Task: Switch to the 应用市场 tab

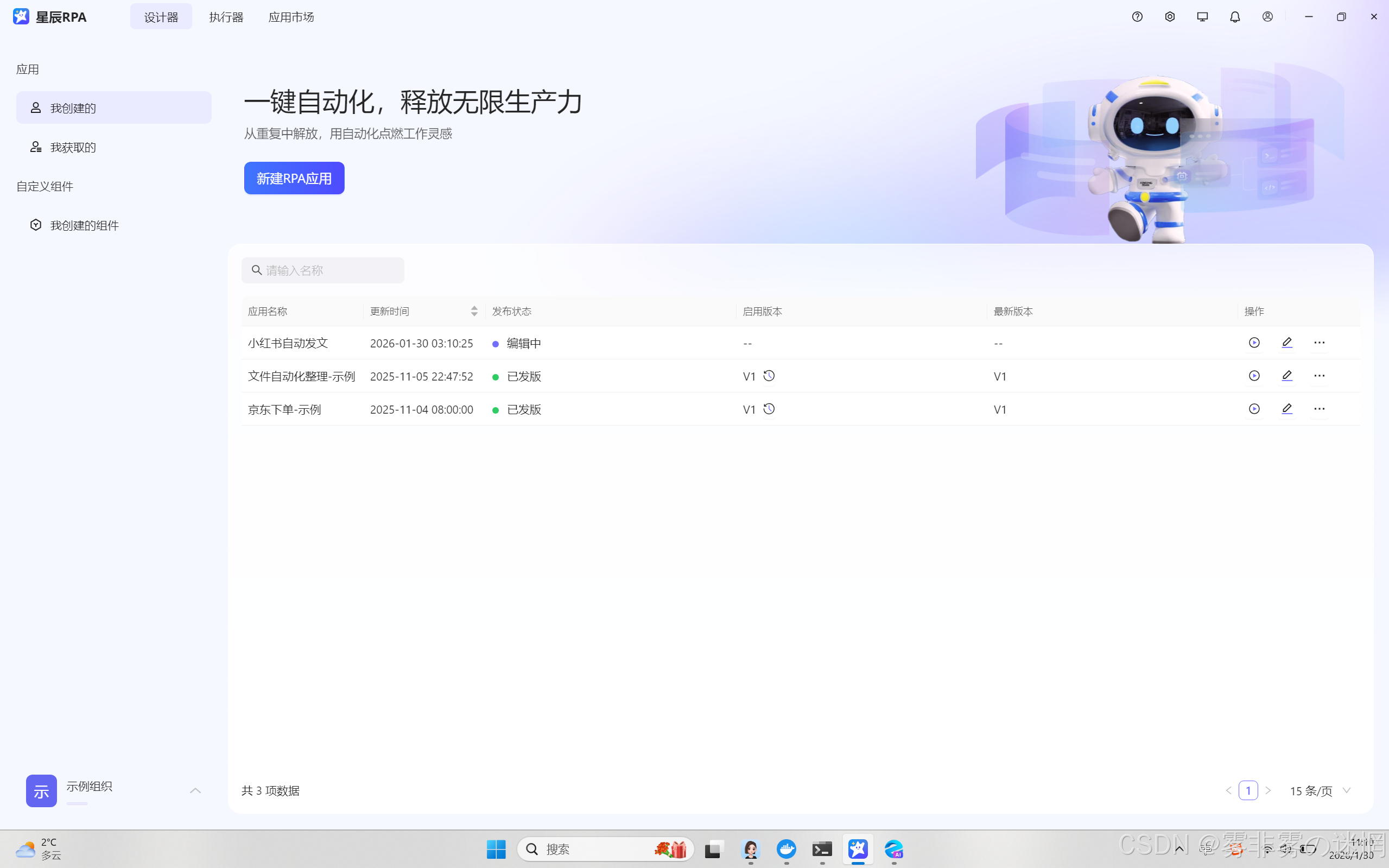Action: point(291,17)
